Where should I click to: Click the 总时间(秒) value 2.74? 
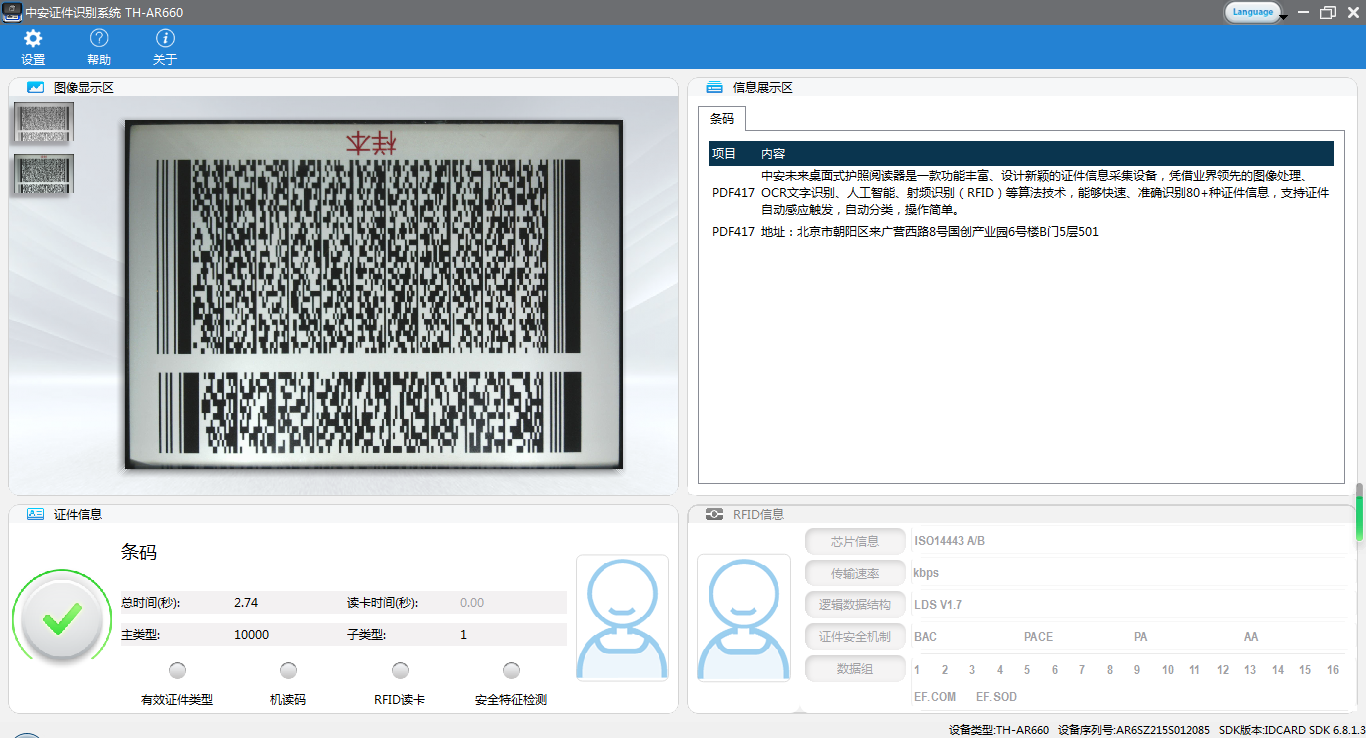tap(246, 603)
